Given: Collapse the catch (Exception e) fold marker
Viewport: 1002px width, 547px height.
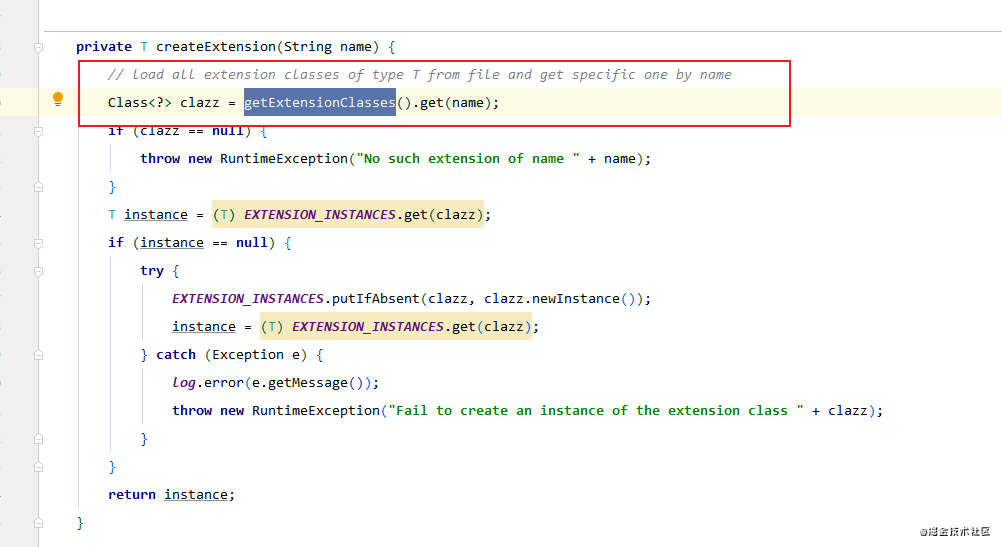Looking at the screenshot, I should point(38,355).
